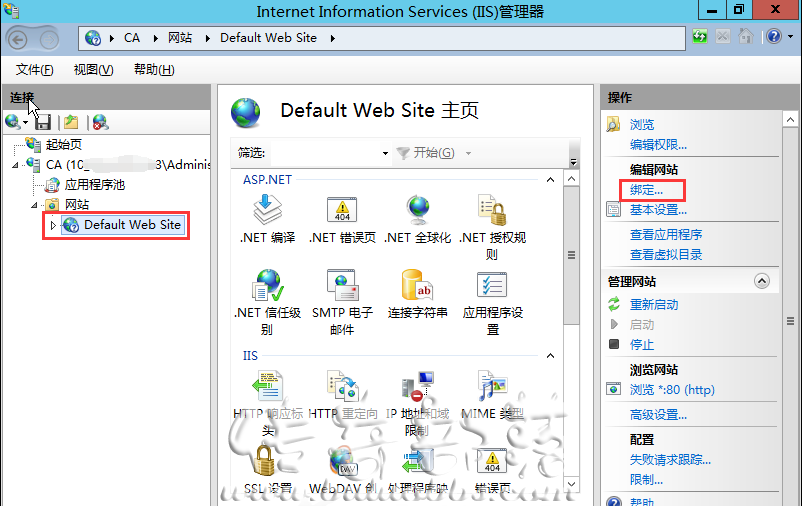Click the home icon in address bar
Screen dimensions: 802x506
[746, 36]
